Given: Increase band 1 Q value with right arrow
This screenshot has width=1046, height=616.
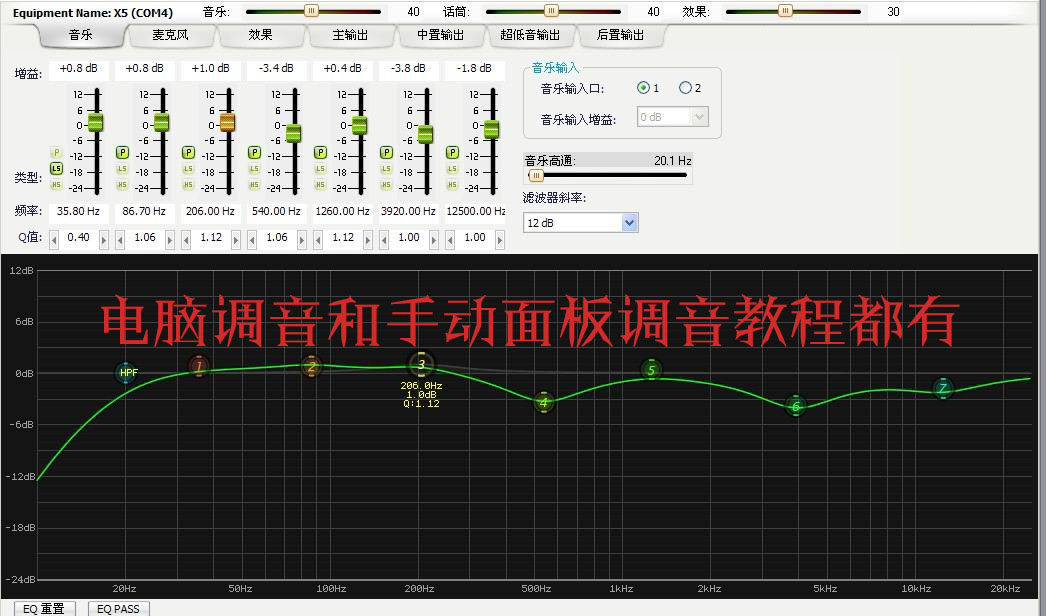Looking at the screenshot, I should point(105,239).
